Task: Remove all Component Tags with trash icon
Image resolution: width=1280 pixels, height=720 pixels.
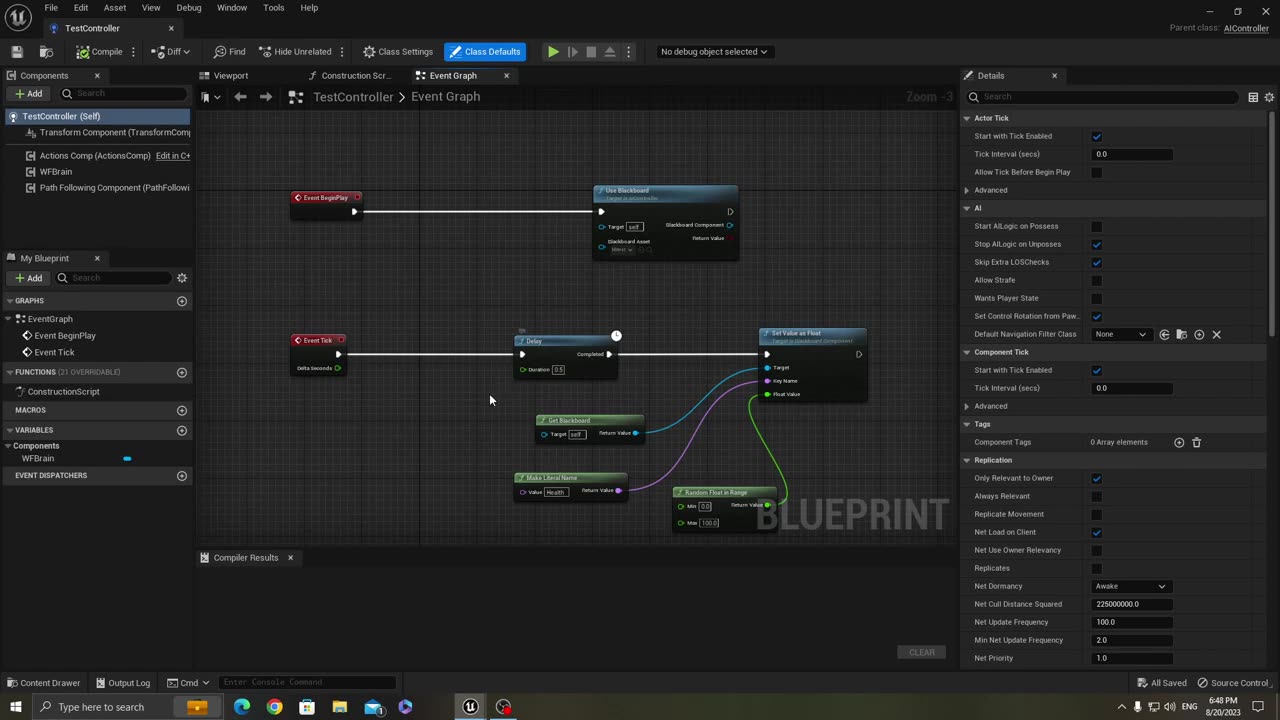Action: [x=1197, y=442]
